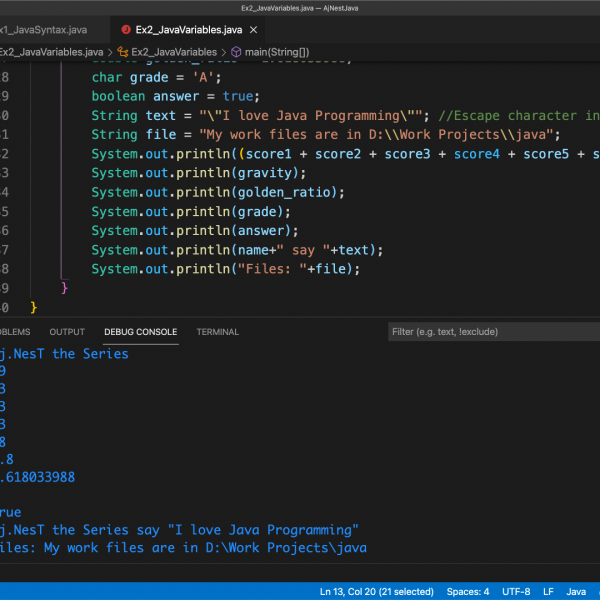Click the method cube icon beside main(String[])
The width and height of the screenshot is (600, 600).
pos(236,52)
